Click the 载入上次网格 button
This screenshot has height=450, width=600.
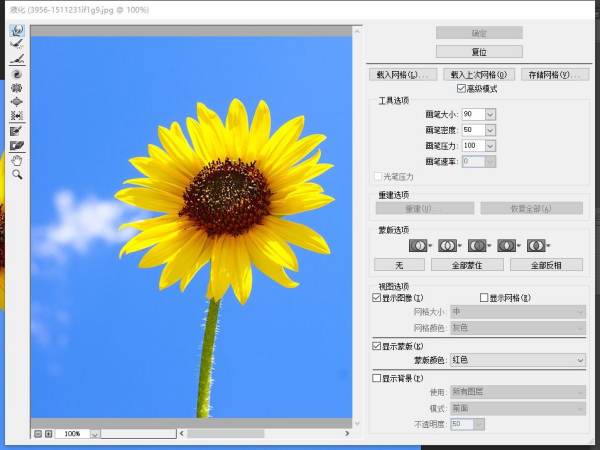pyautogui.click(x=479, y=75)
